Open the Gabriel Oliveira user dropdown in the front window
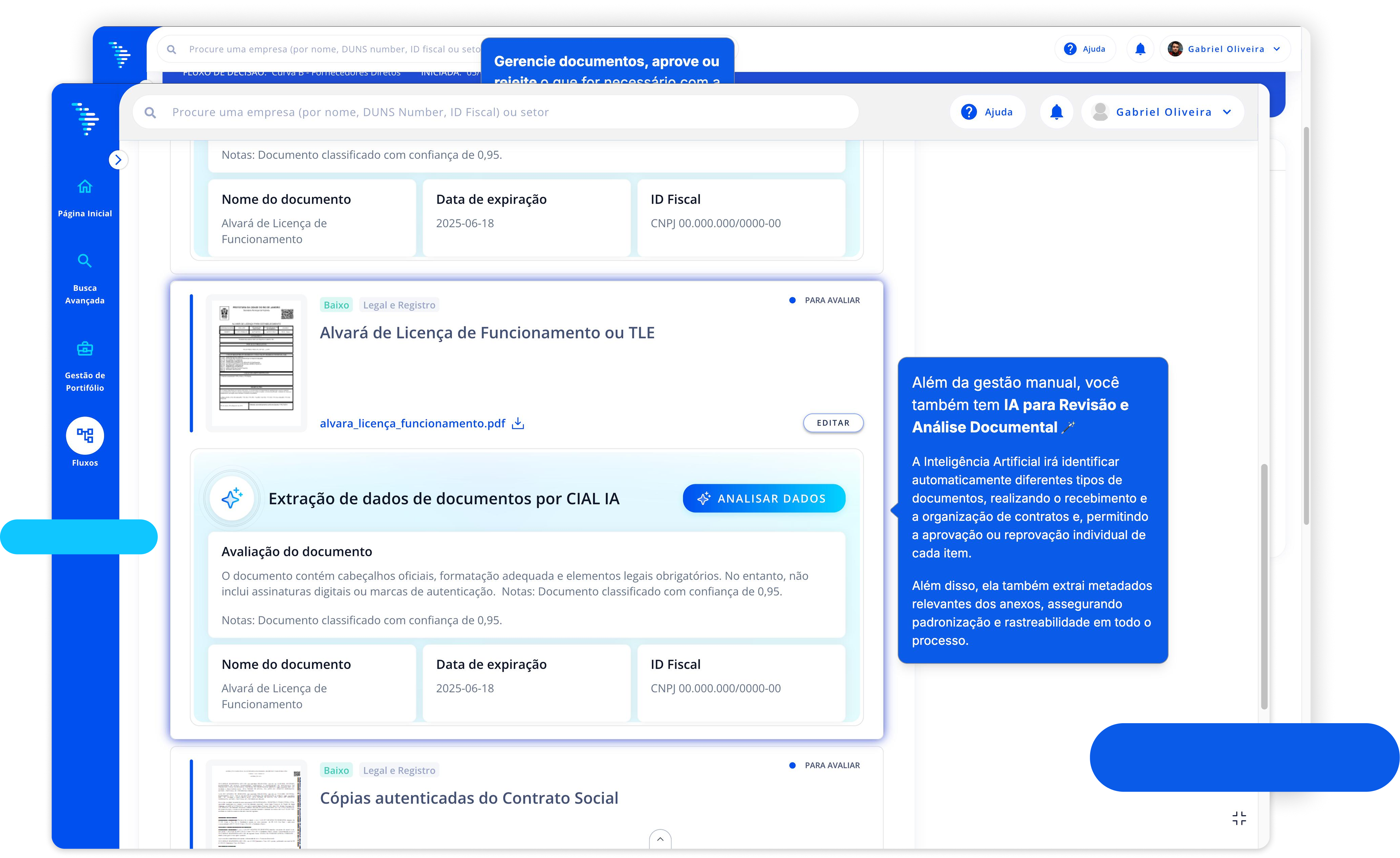 click(x=1163, y=112)
